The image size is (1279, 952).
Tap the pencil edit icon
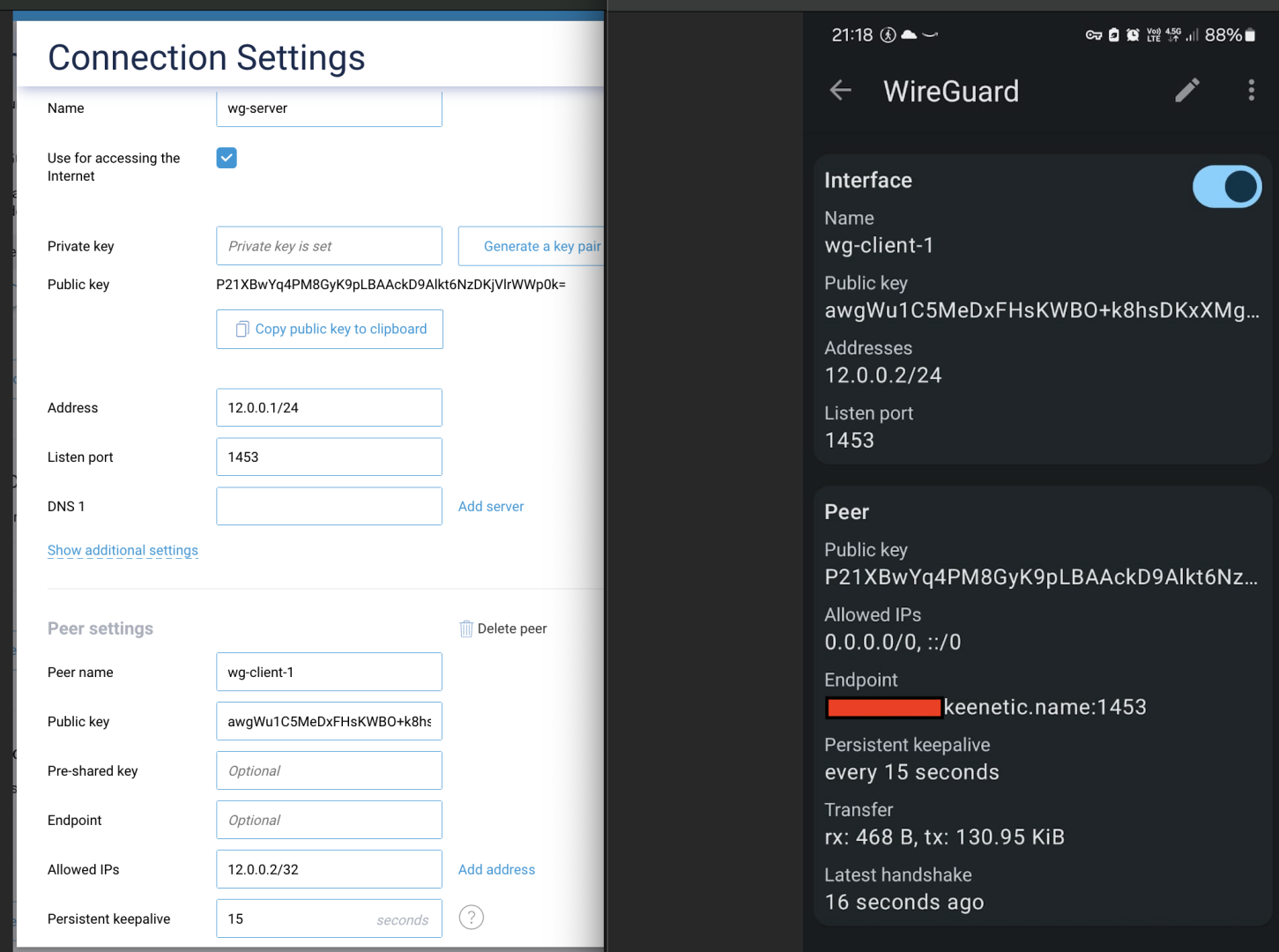[1186, 90]
